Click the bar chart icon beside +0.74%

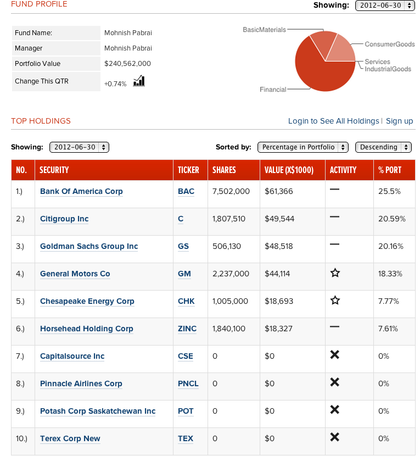139,81
